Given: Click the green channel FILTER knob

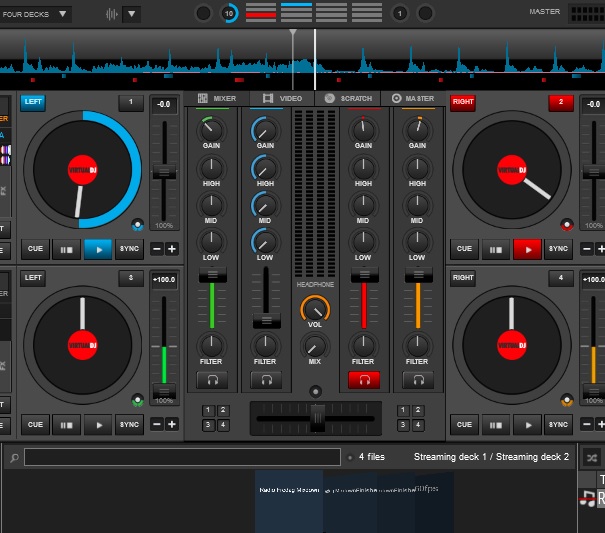Looking at the screenshot, I should tap(211, 346).
